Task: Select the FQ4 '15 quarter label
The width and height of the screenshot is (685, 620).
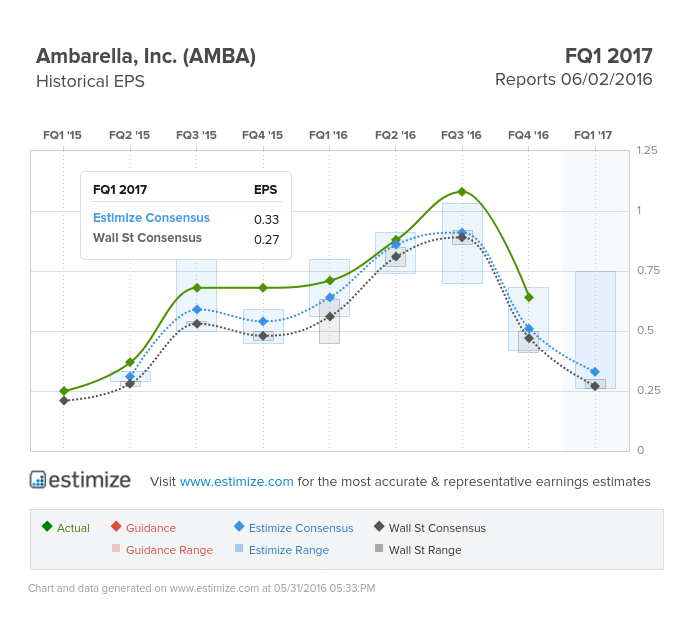Action: tap(263, 135)
